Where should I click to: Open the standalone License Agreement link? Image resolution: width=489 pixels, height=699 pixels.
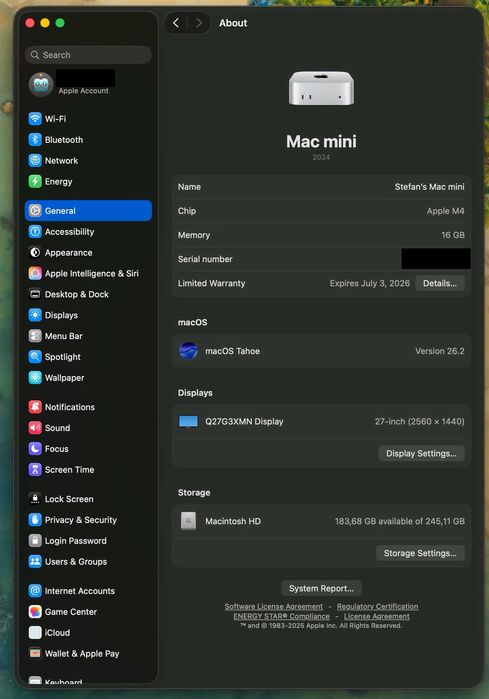click(x=376, y=616)
